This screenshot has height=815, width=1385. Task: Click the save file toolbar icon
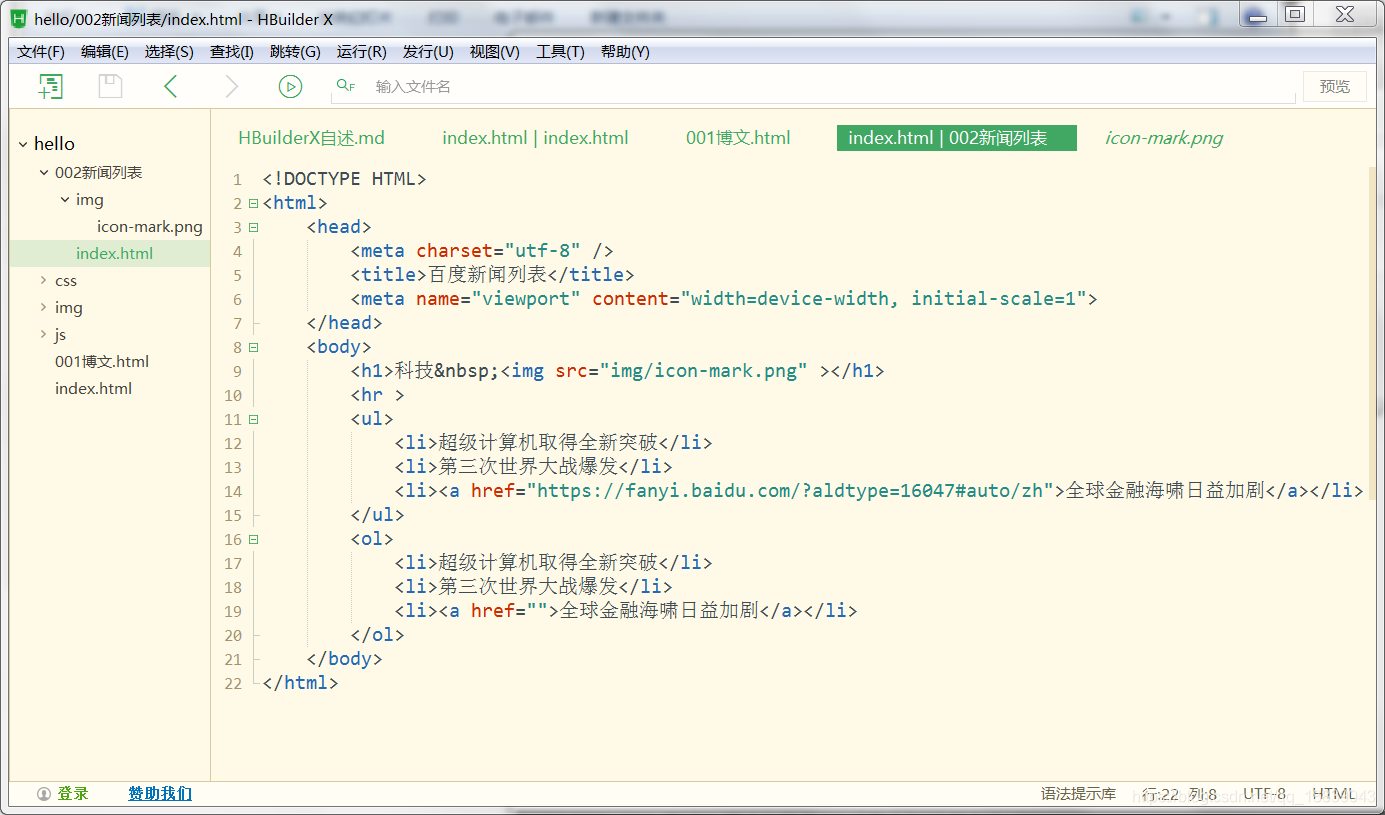pyautogui.click(x=110, y=87)
